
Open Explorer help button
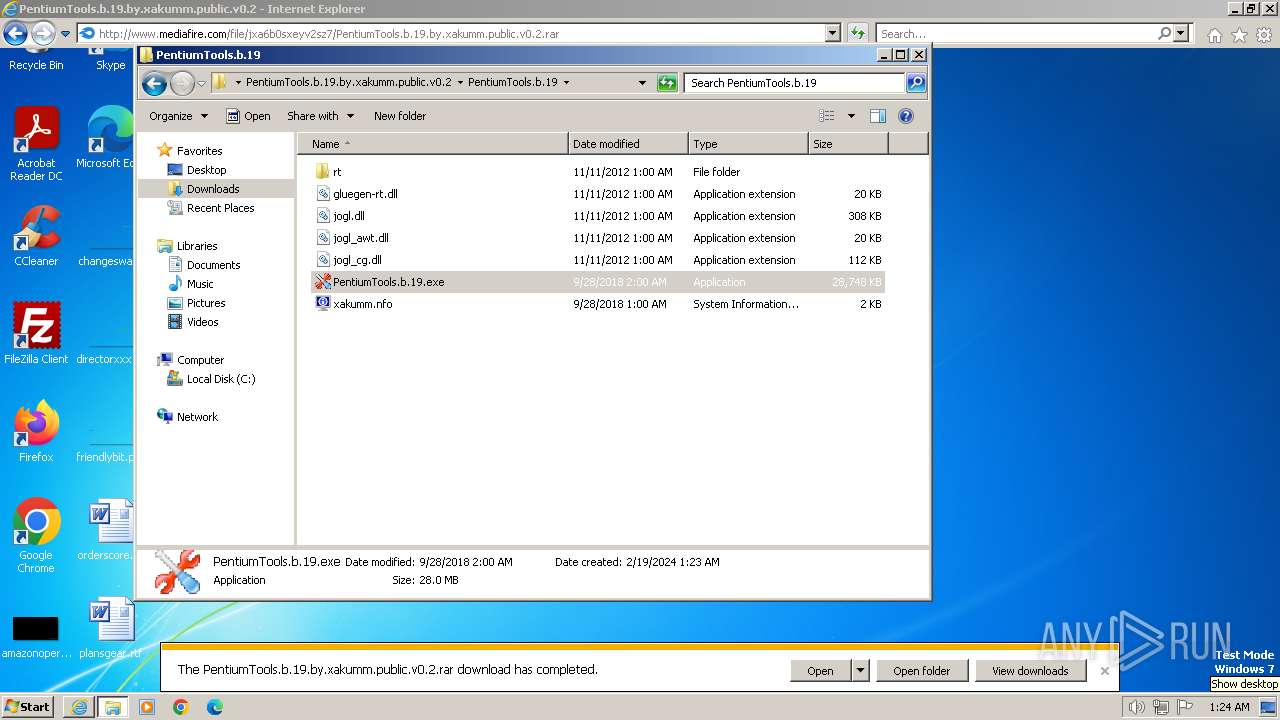click(x=906, y=116)
